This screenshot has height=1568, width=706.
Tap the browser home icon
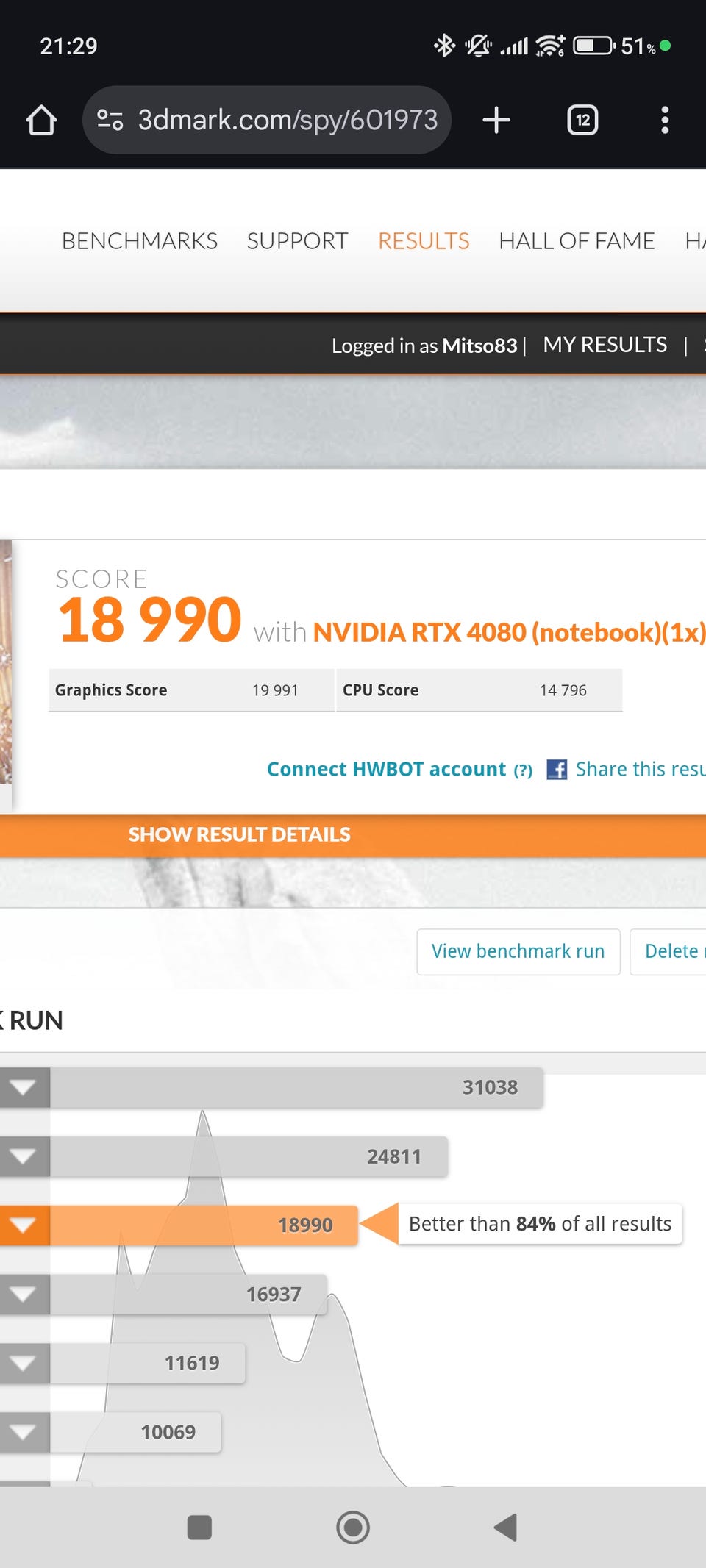(41, 121)
